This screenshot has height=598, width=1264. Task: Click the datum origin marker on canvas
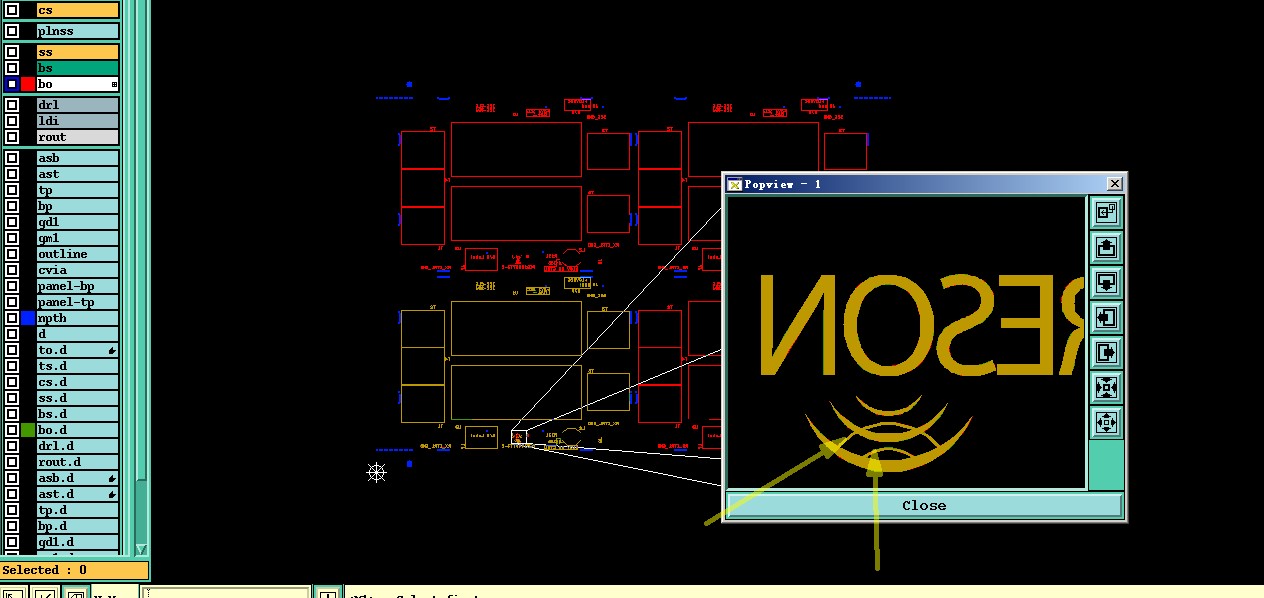click(x=376, y=471)
